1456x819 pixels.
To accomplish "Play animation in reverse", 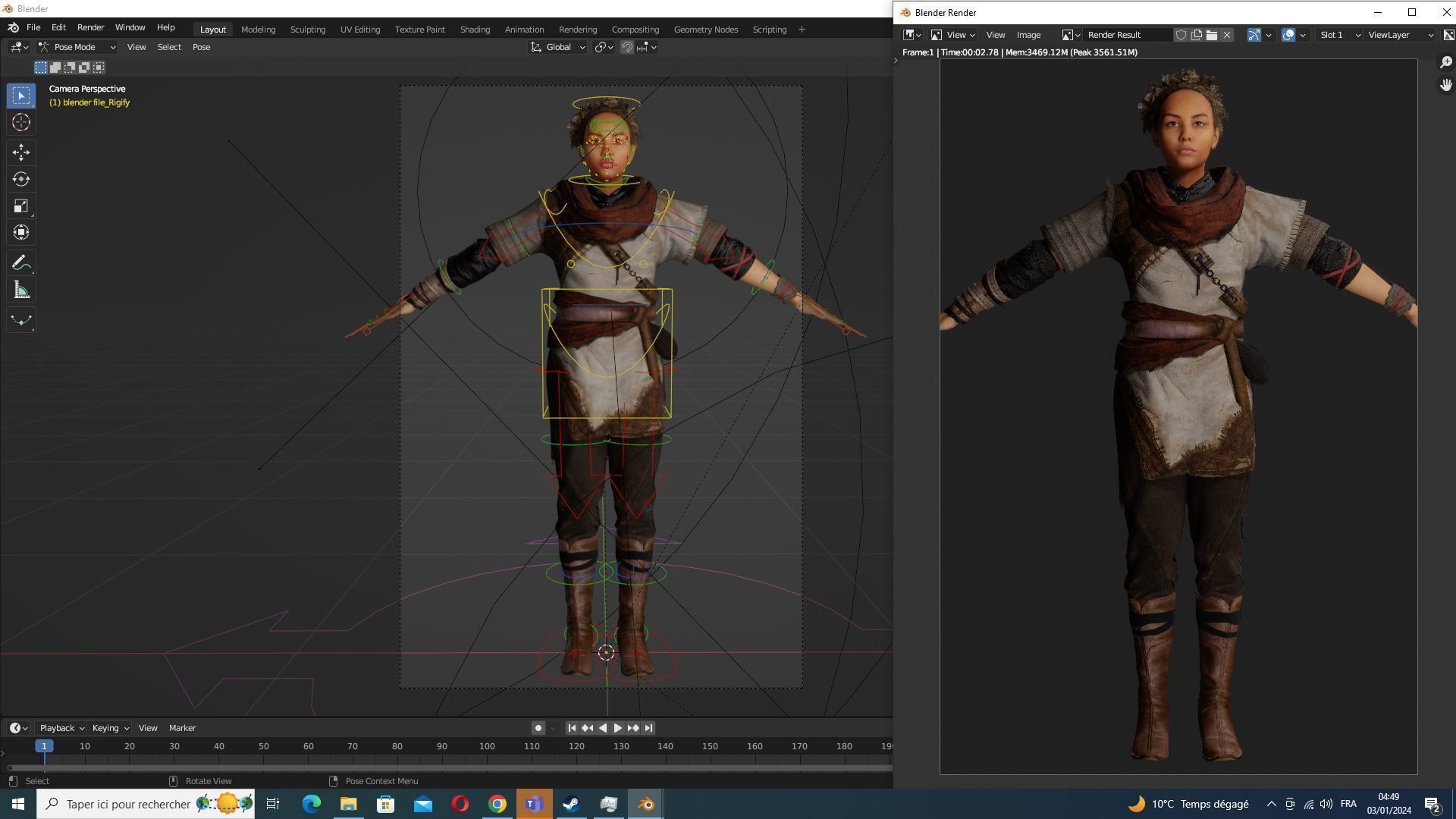I will 602,728.
